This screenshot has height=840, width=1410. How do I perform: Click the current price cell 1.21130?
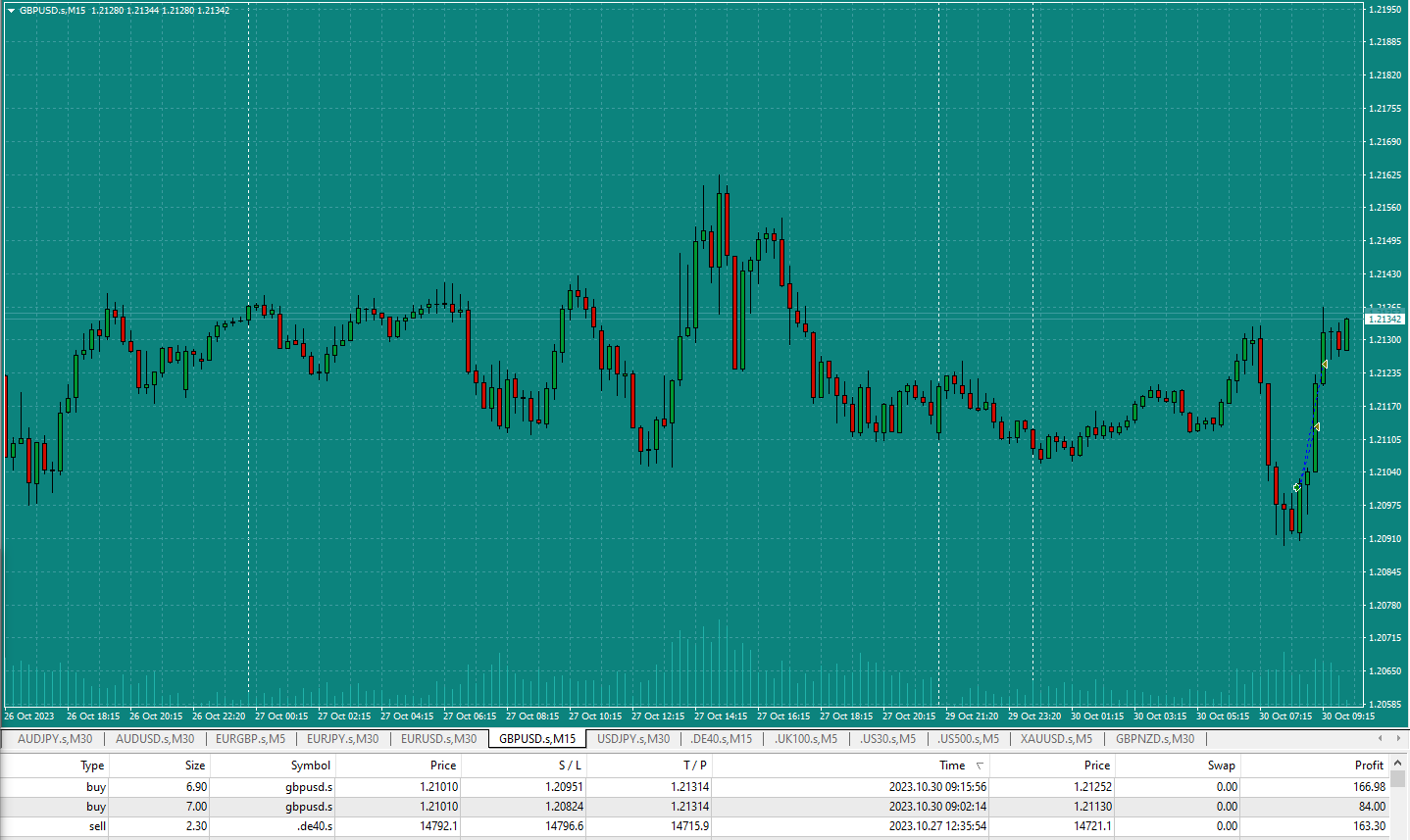[x=1093, y=807]
